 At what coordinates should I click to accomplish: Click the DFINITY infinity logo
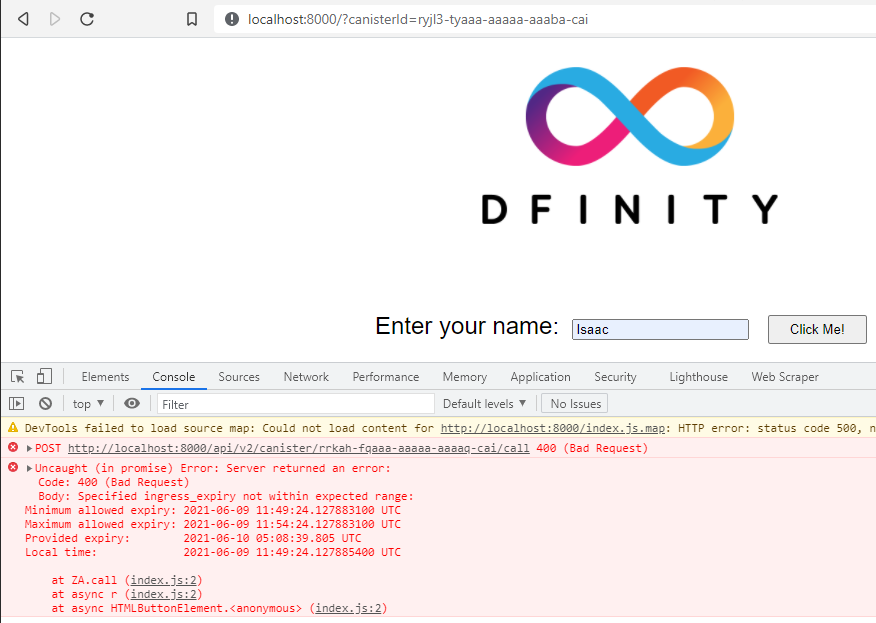tap(630, 116)
